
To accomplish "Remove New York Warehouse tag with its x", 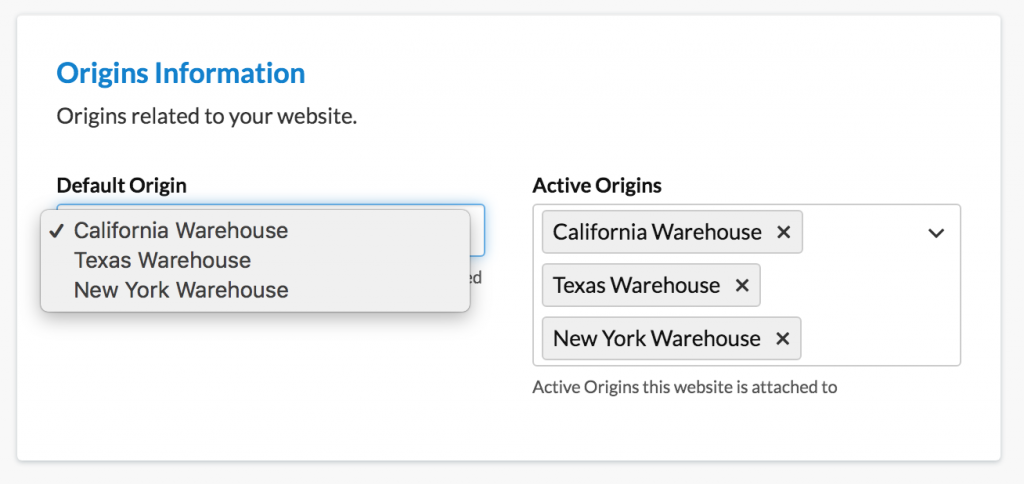I will pos(783,338).
